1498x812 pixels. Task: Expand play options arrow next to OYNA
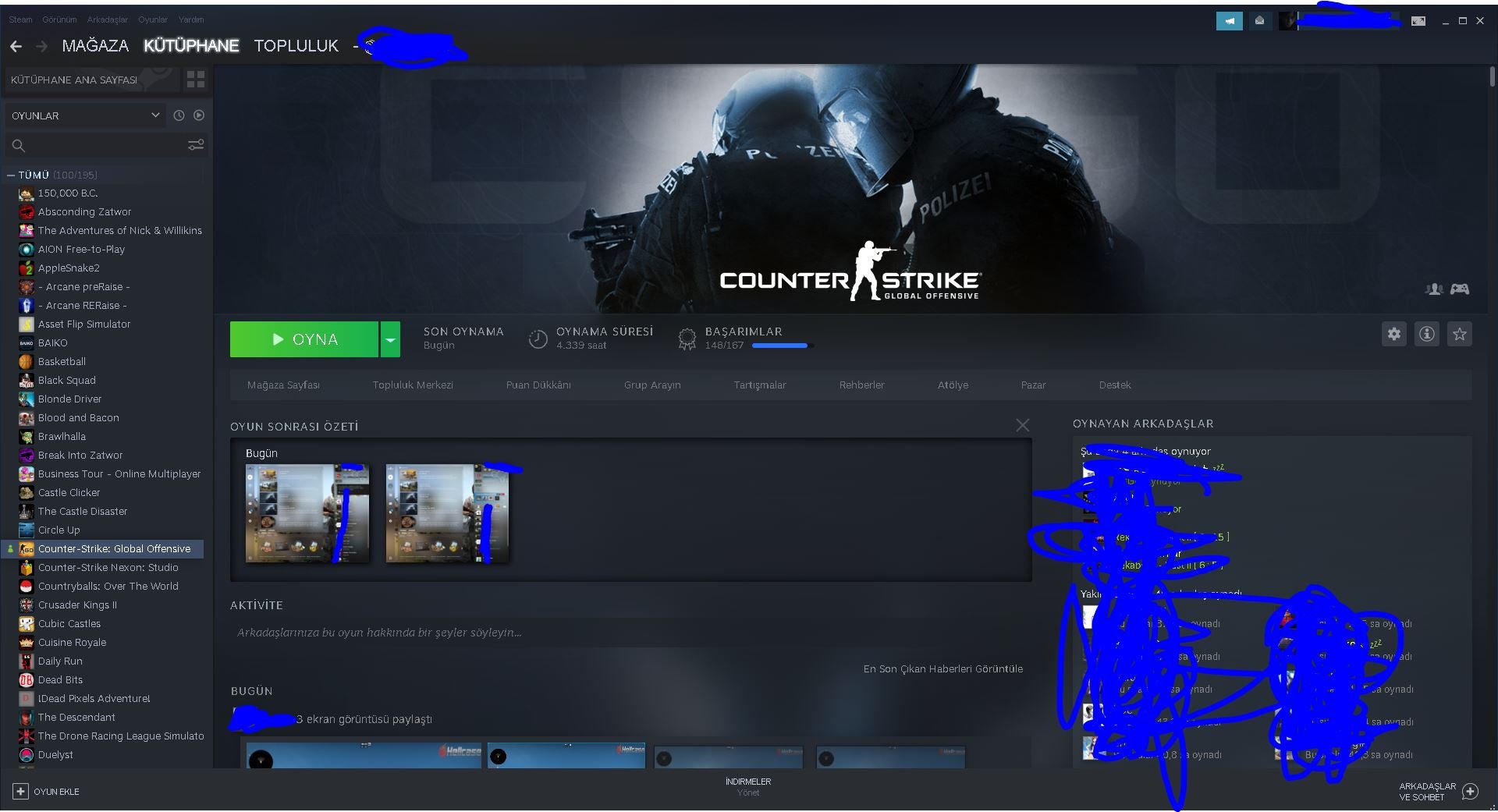coord(390,339)
